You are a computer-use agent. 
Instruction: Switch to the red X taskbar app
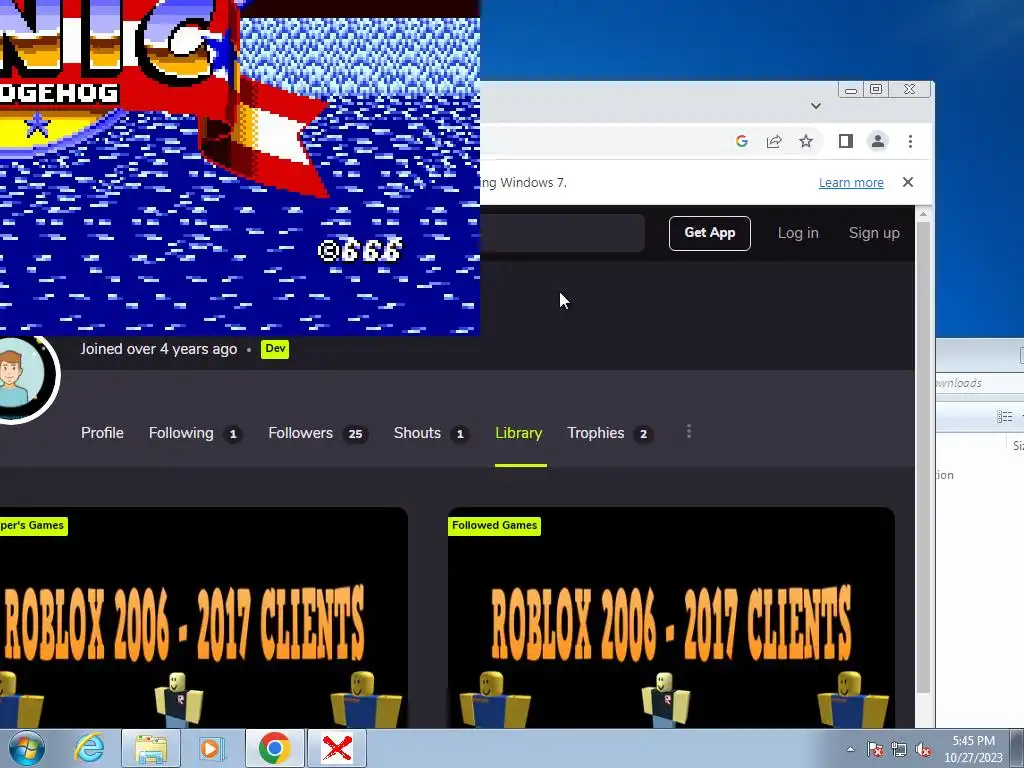point(337,748)
